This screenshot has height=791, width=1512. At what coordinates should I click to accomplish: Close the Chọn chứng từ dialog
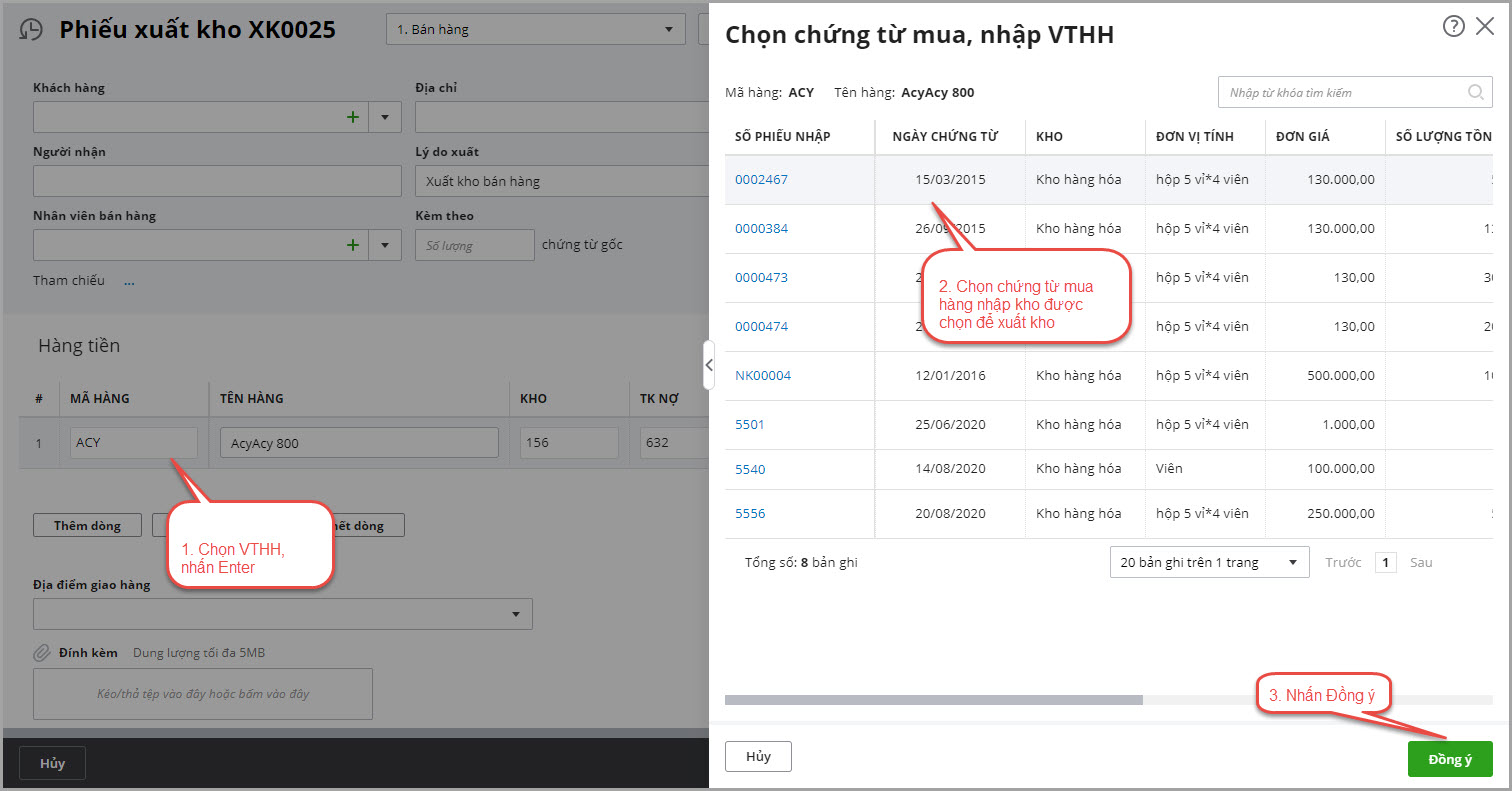point(1485,27)
